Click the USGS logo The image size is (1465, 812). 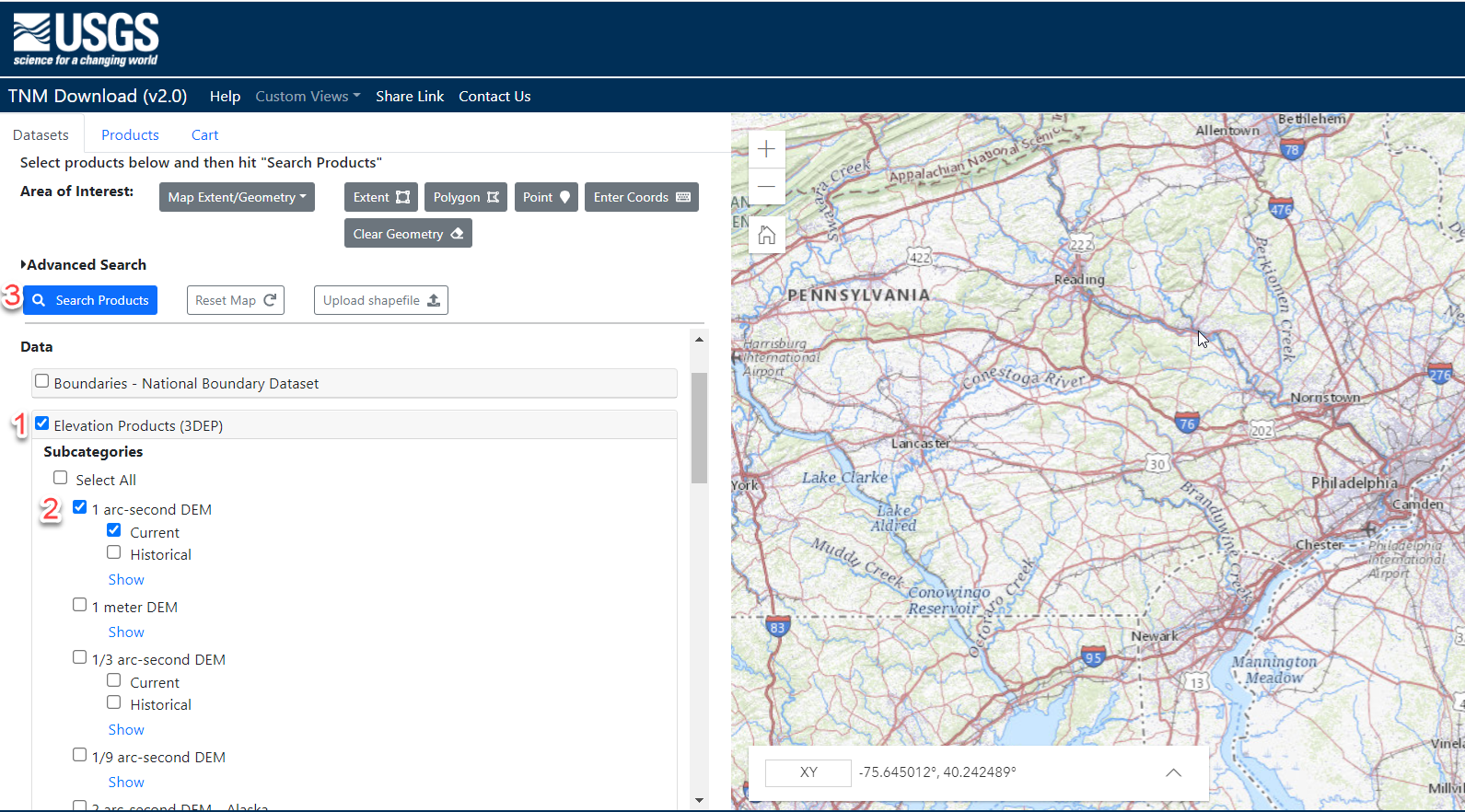86,40
